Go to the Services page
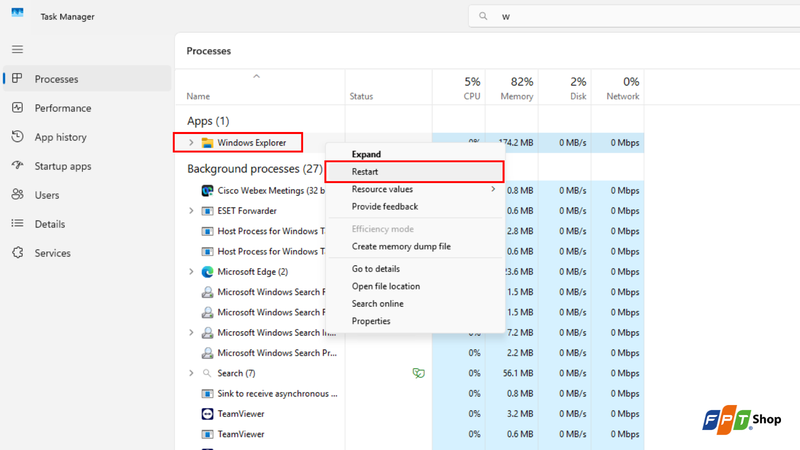 click(x=87, y=253)
